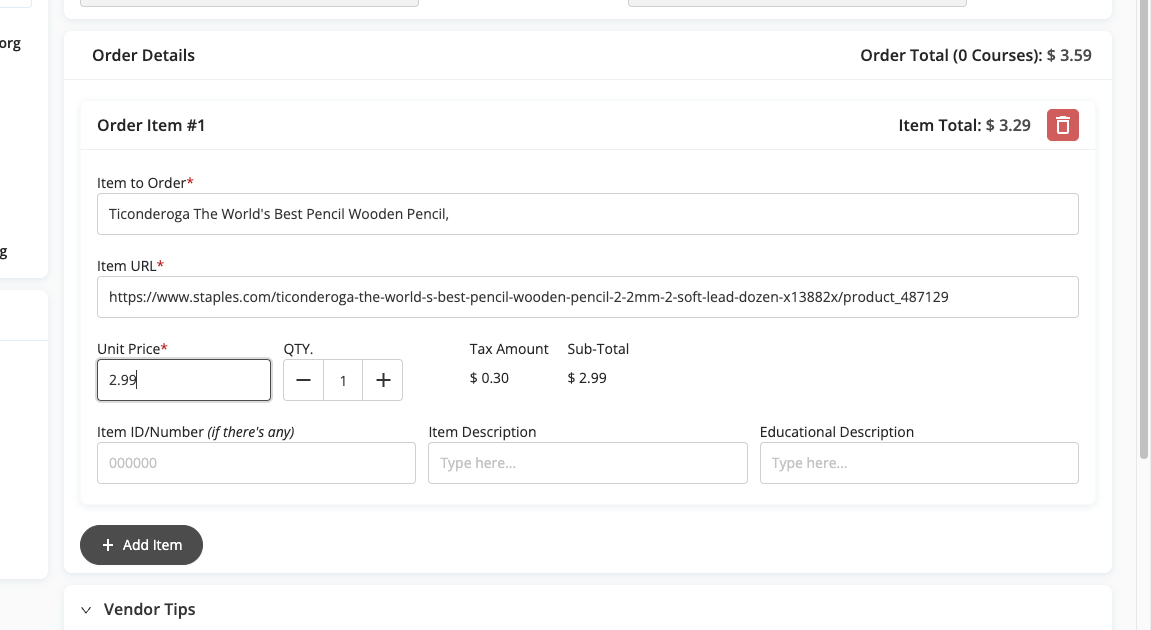This screenshot has width=1151, height=630.
Task: Click the page vertical scrollbar
Action: point(1144,230)
